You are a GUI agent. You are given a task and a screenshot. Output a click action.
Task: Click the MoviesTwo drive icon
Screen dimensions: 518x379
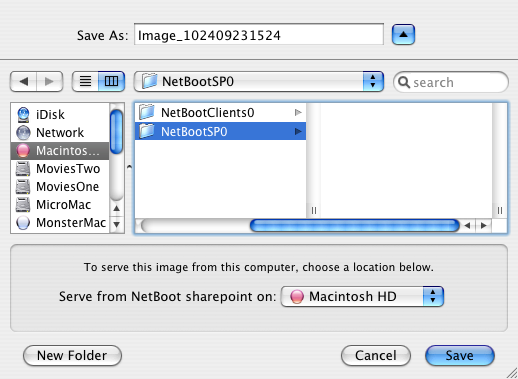[23, 169]
